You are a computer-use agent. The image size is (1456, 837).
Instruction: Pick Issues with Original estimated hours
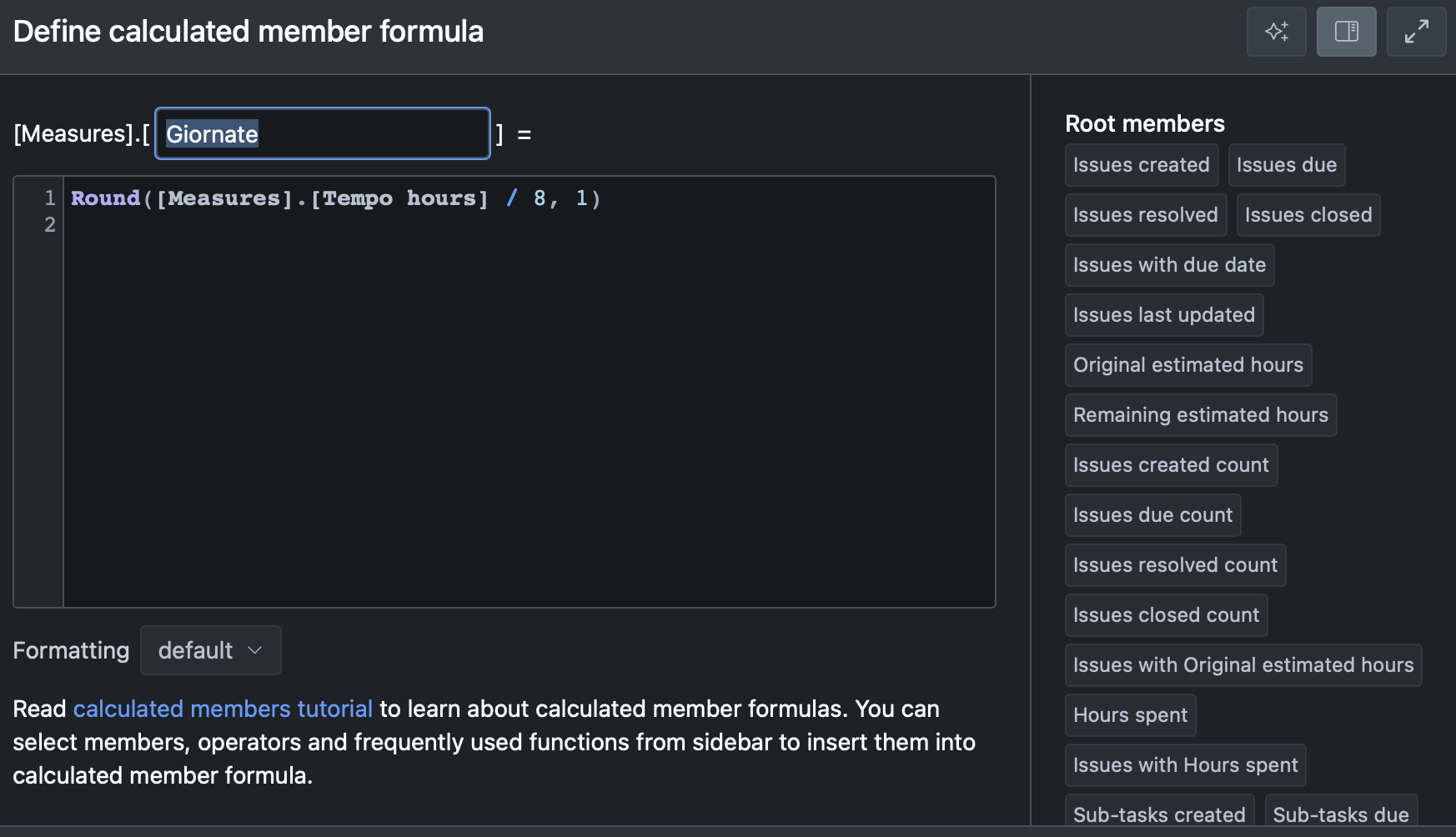coord(1243,665)
